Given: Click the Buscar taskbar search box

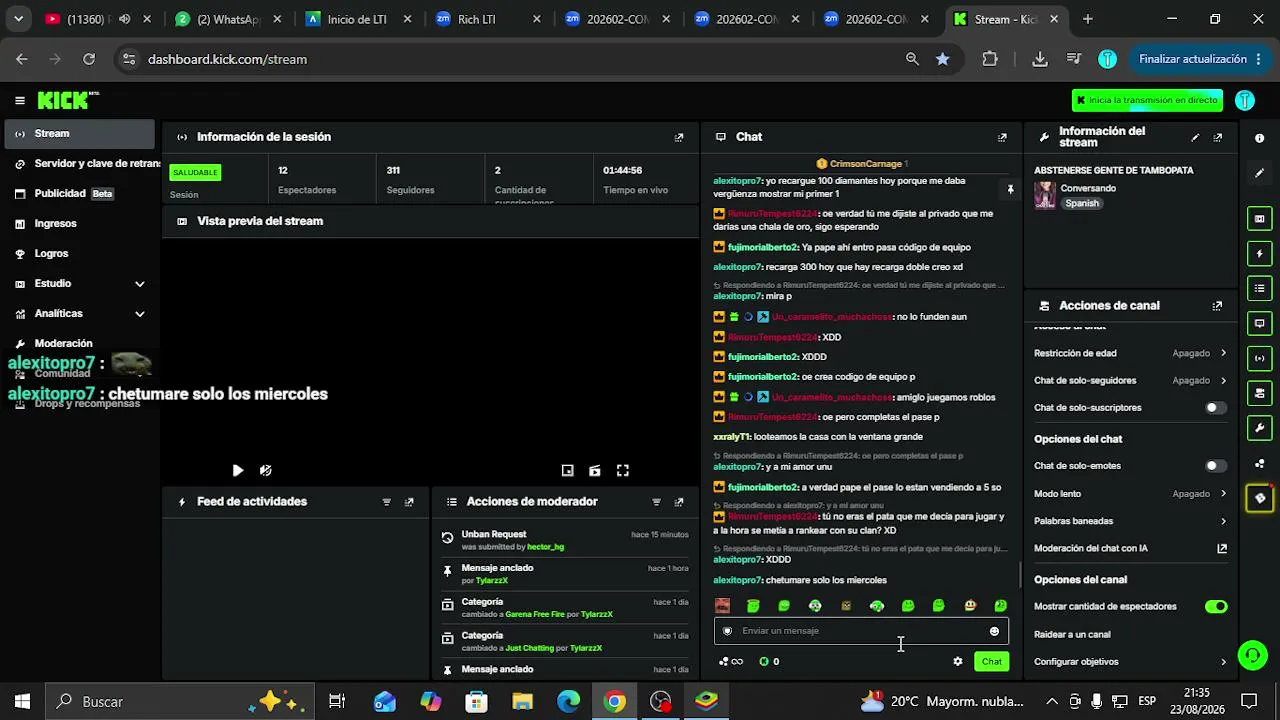Looking at the screenshot, I should pos(180,702).
